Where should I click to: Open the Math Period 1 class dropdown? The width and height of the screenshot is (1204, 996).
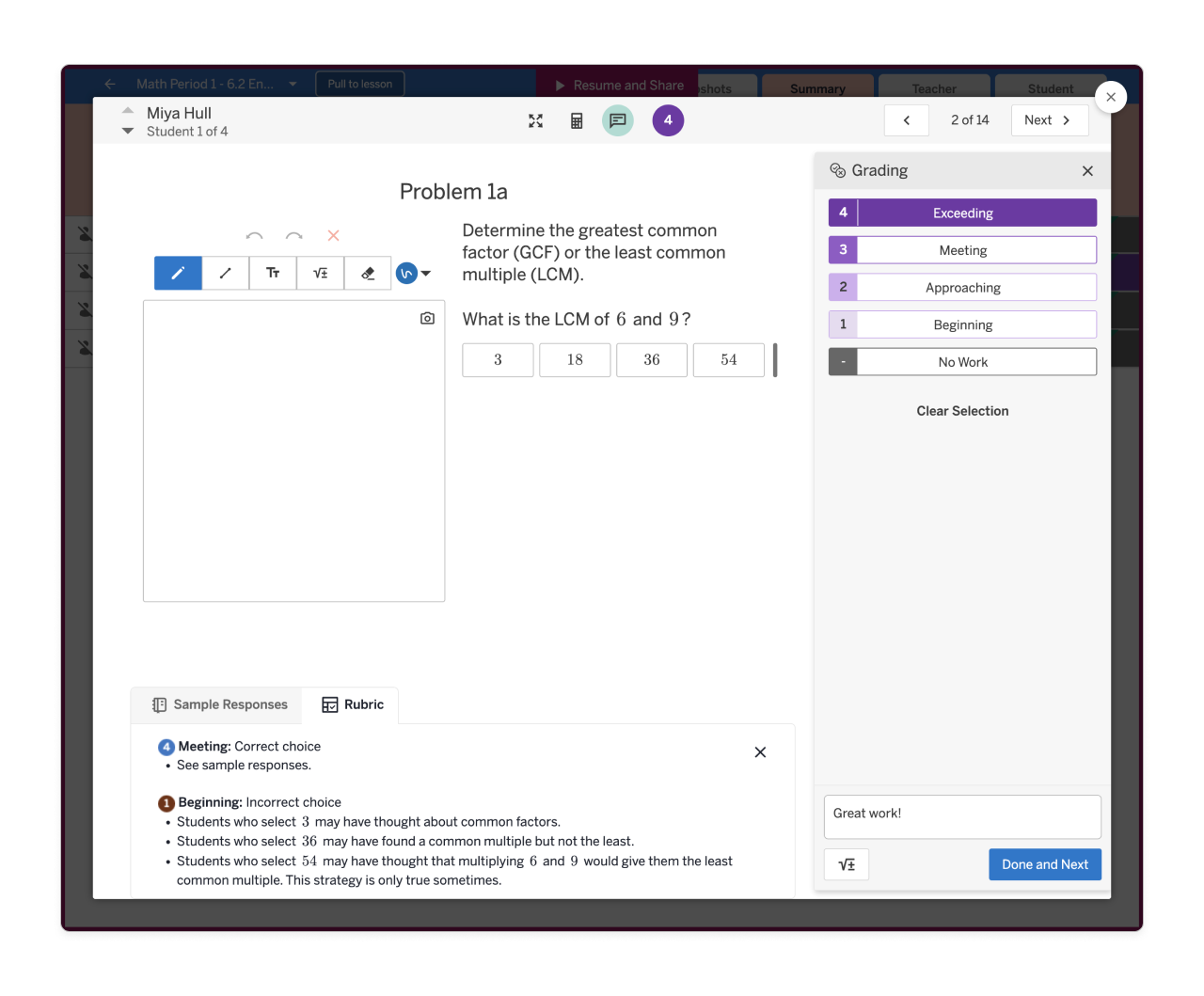292,83
